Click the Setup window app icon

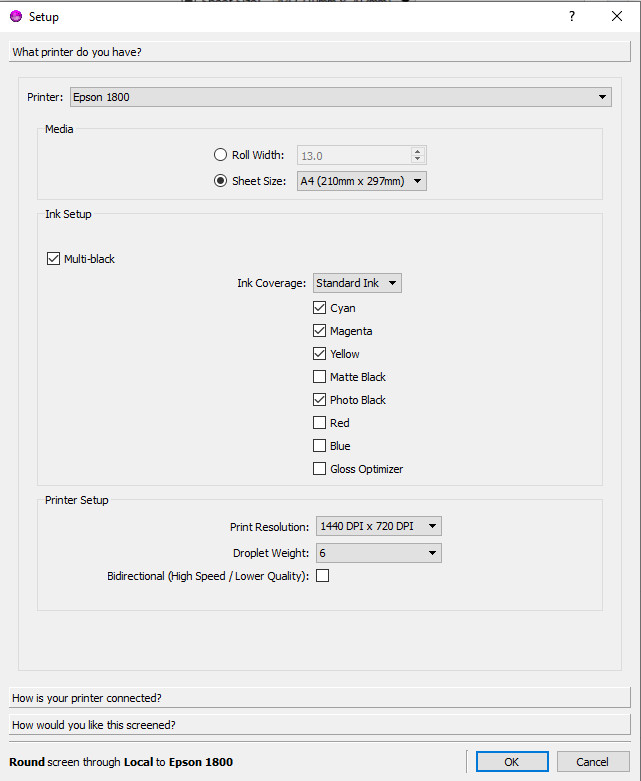pos(16,16)
